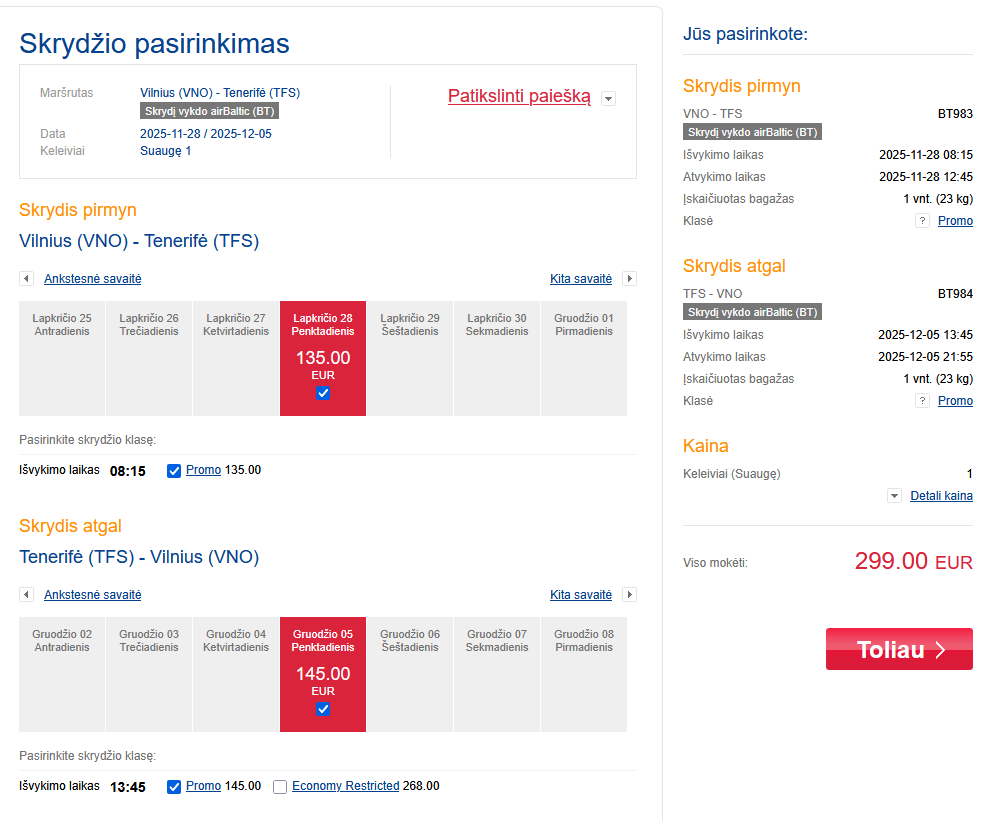This screenshot has height=821, width=999.
Task: Click Ankstesnė savaitė link for outbound flight
Action: click(x=93, y=279)
